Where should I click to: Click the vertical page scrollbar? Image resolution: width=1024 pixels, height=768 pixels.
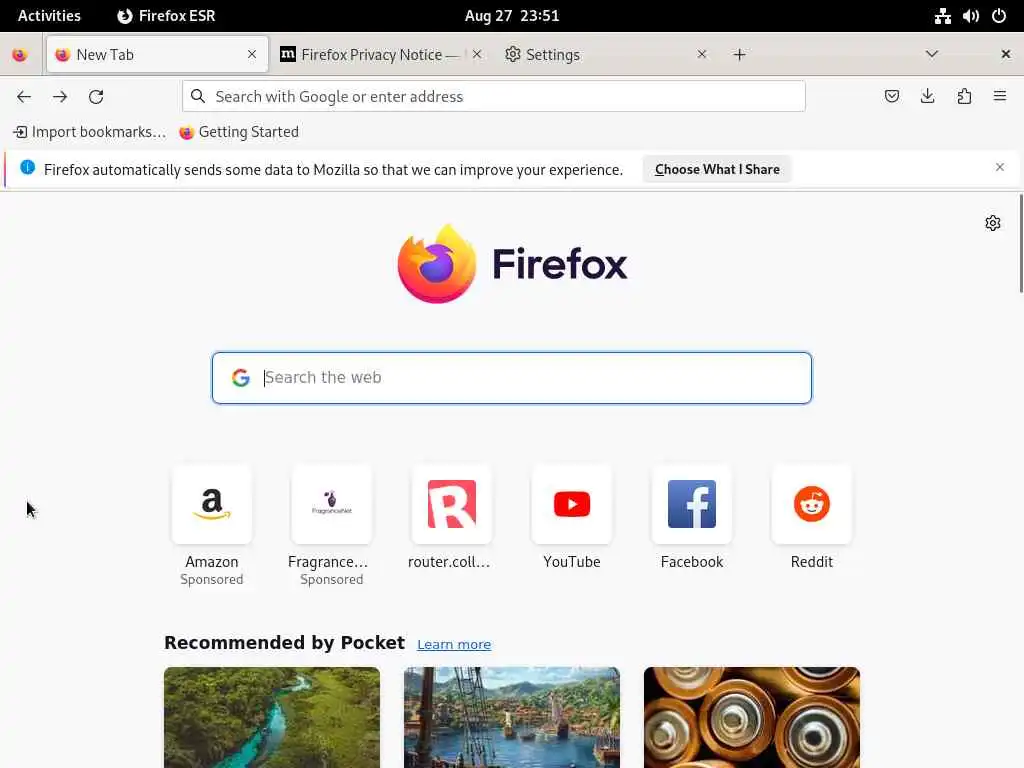point(1021,243)
